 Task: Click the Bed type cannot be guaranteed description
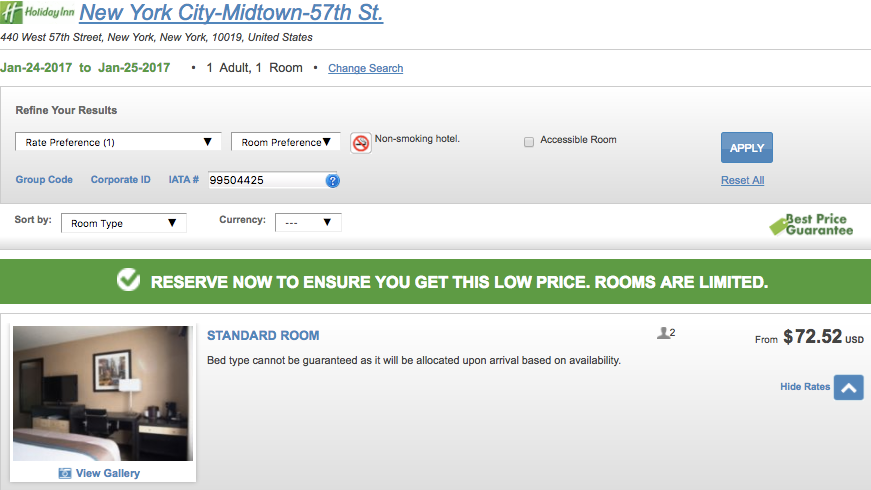click(x=414, y=360)
